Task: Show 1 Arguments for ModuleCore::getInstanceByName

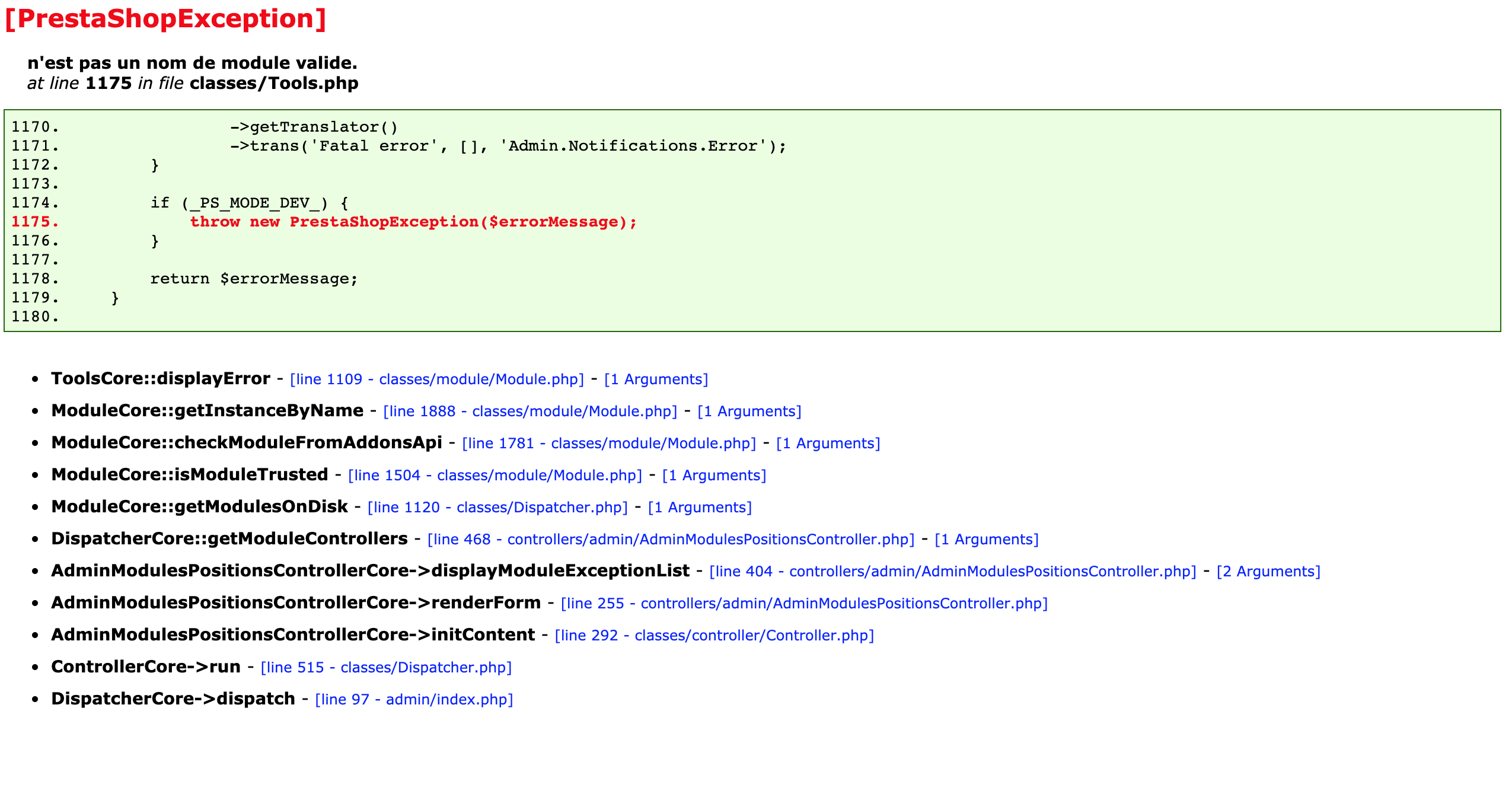Action: (x=750, y=411)
